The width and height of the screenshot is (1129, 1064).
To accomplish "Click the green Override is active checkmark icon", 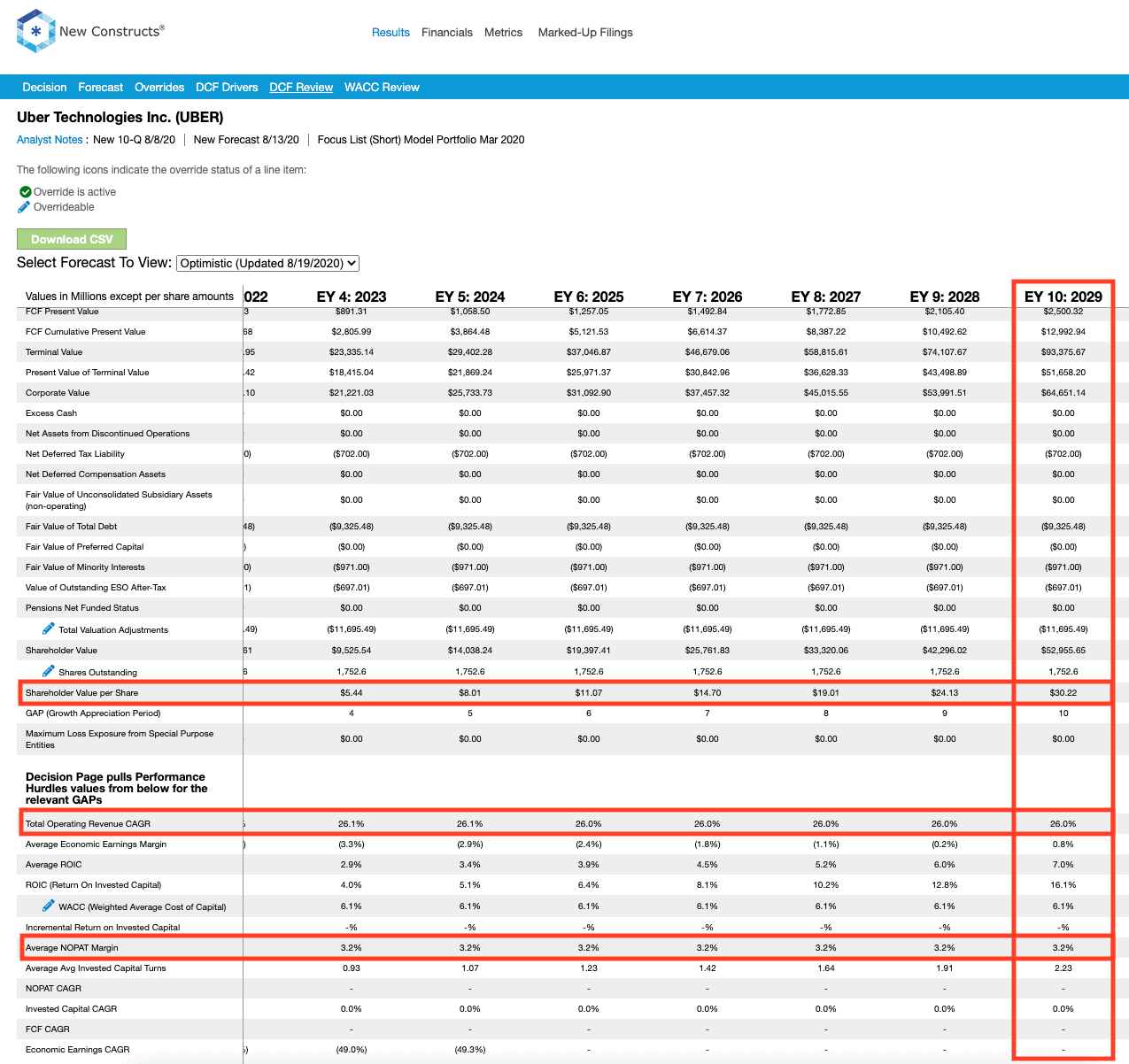I will (x=25, y=191).
